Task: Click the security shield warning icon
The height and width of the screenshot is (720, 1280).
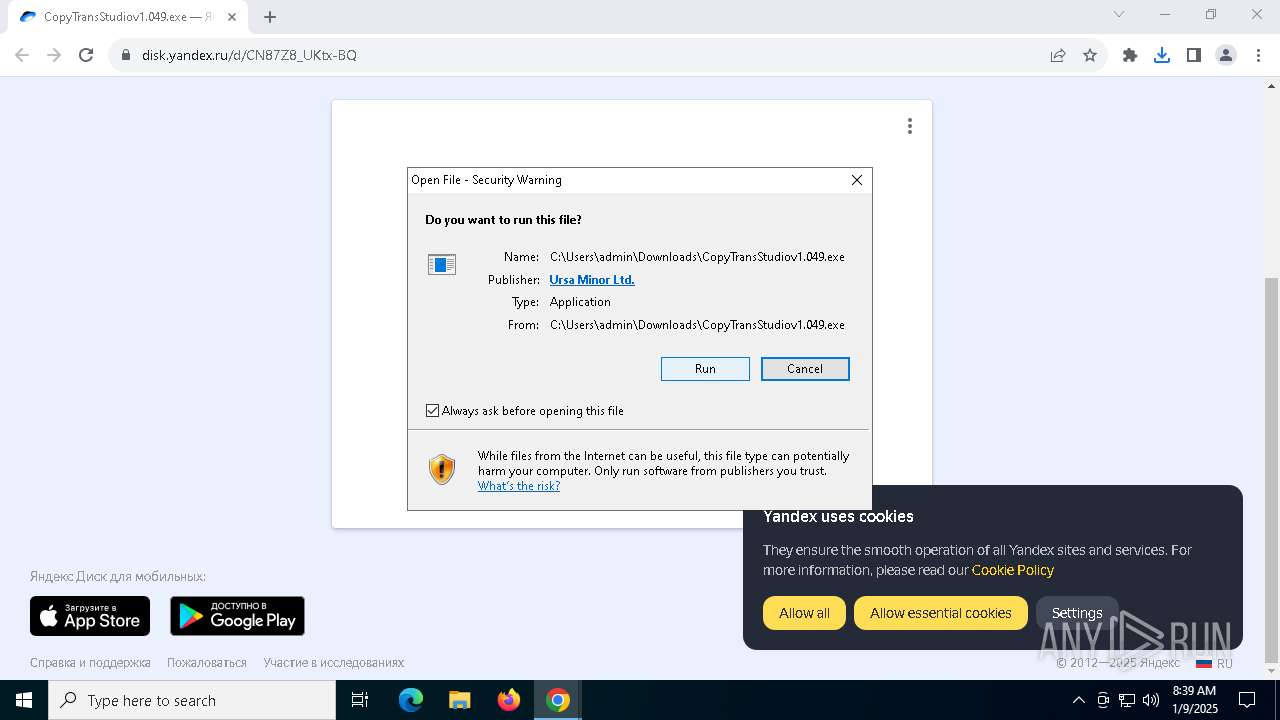Action: click(442, 469)
